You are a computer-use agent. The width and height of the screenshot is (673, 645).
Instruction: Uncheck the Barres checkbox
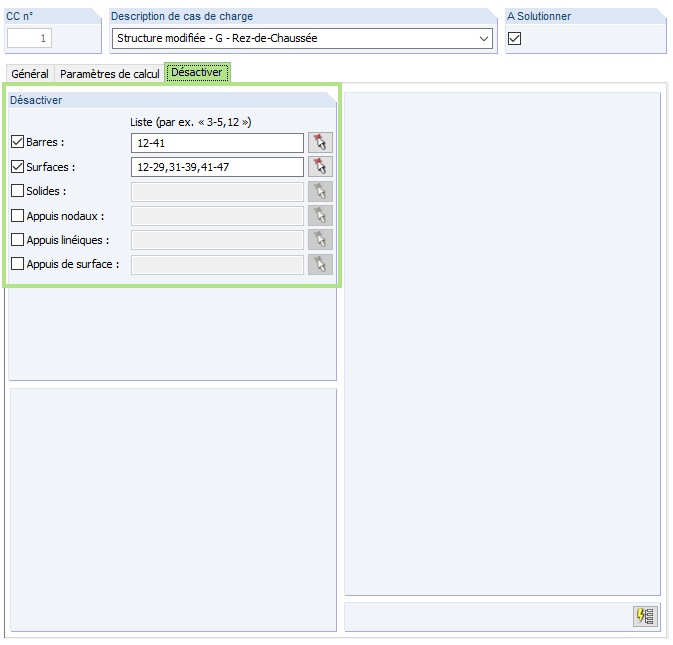pos(17,142)
